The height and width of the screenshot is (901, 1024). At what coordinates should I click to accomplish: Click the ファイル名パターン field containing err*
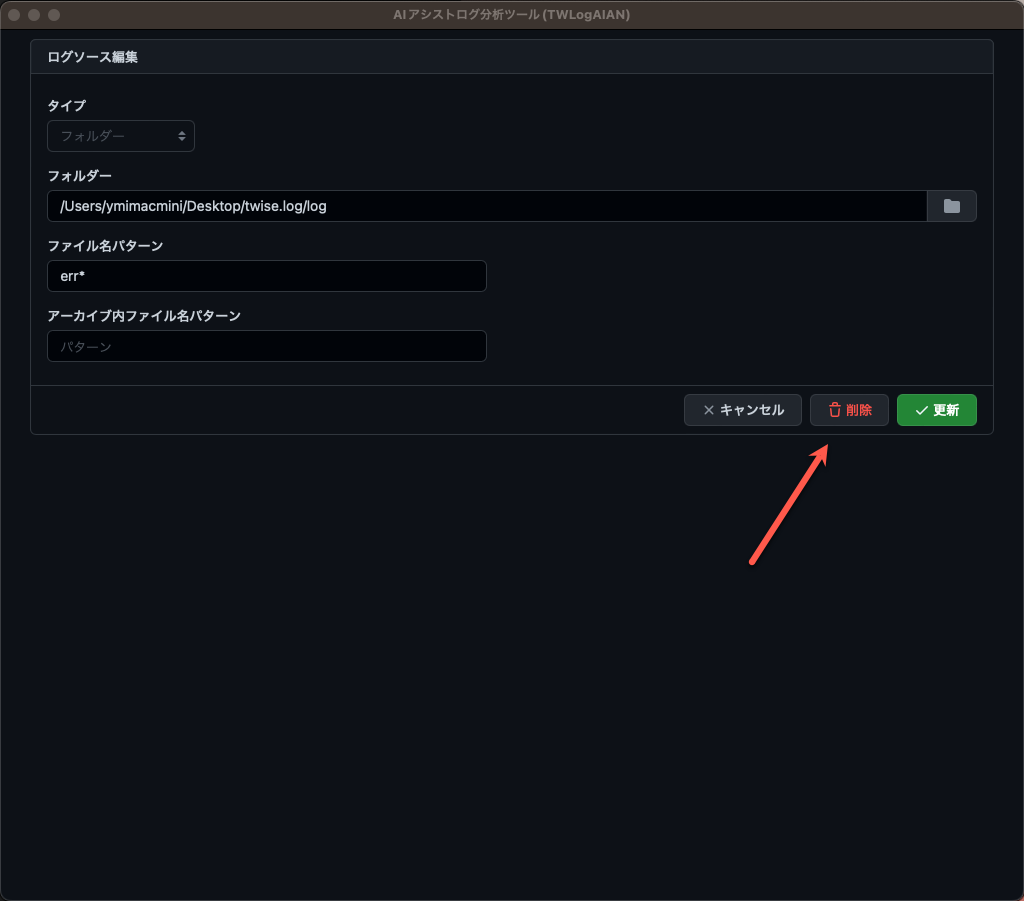pyautogui.click(x=266, y=276)
